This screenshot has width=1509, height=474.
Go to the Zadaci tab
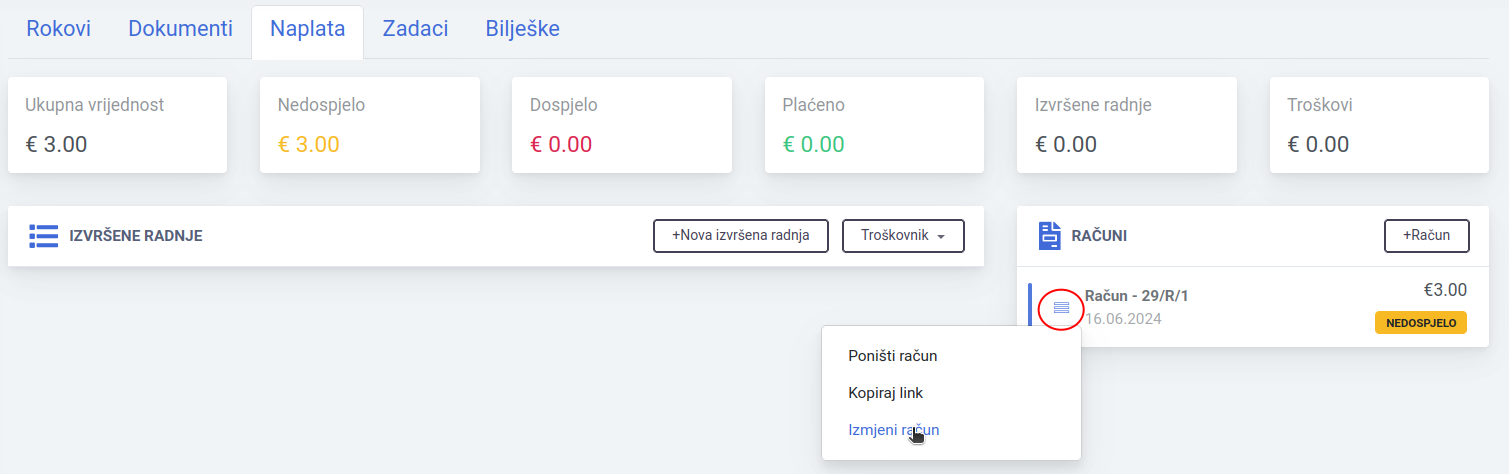[415, 29]
